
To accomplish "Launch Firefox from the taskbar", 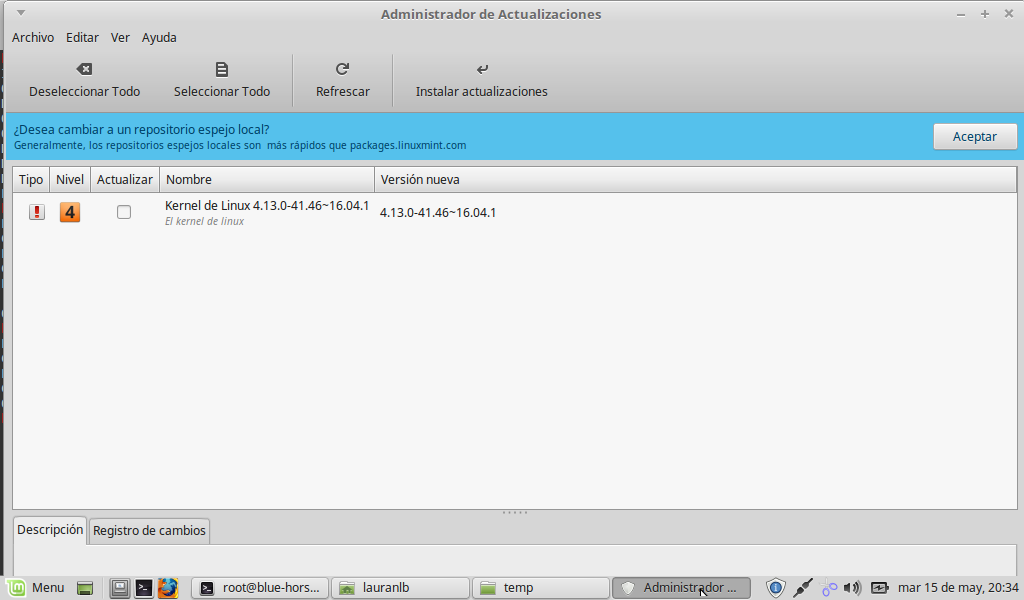I will point(167,588).
